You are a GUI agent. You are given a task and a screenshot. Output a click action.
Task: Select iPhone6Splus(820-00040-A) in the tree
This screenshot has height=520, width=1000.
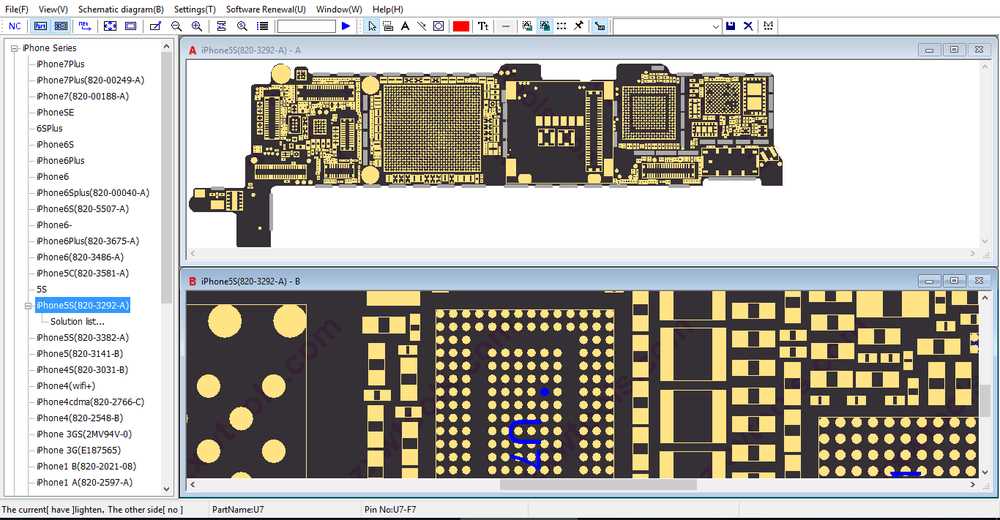tap(92, 193)
